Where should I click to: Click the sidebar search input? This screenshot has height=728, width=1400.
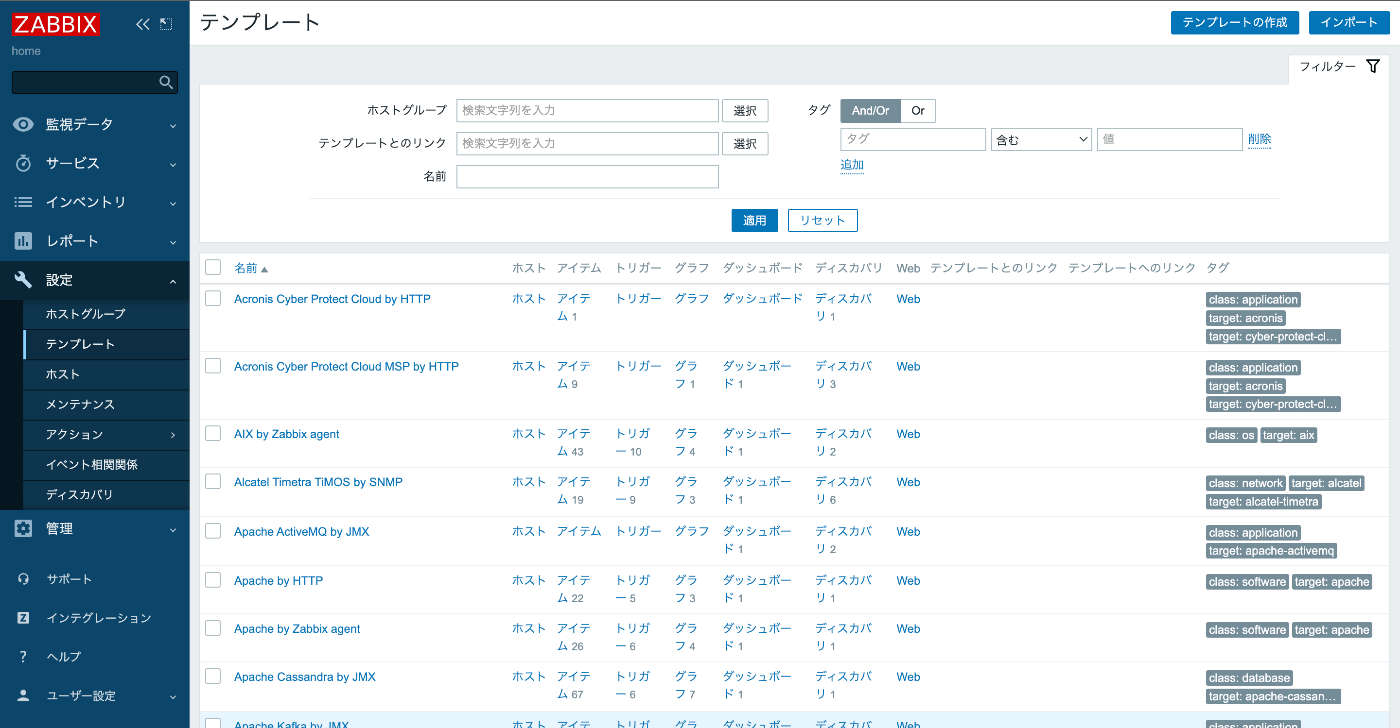(x=84, y=82)
